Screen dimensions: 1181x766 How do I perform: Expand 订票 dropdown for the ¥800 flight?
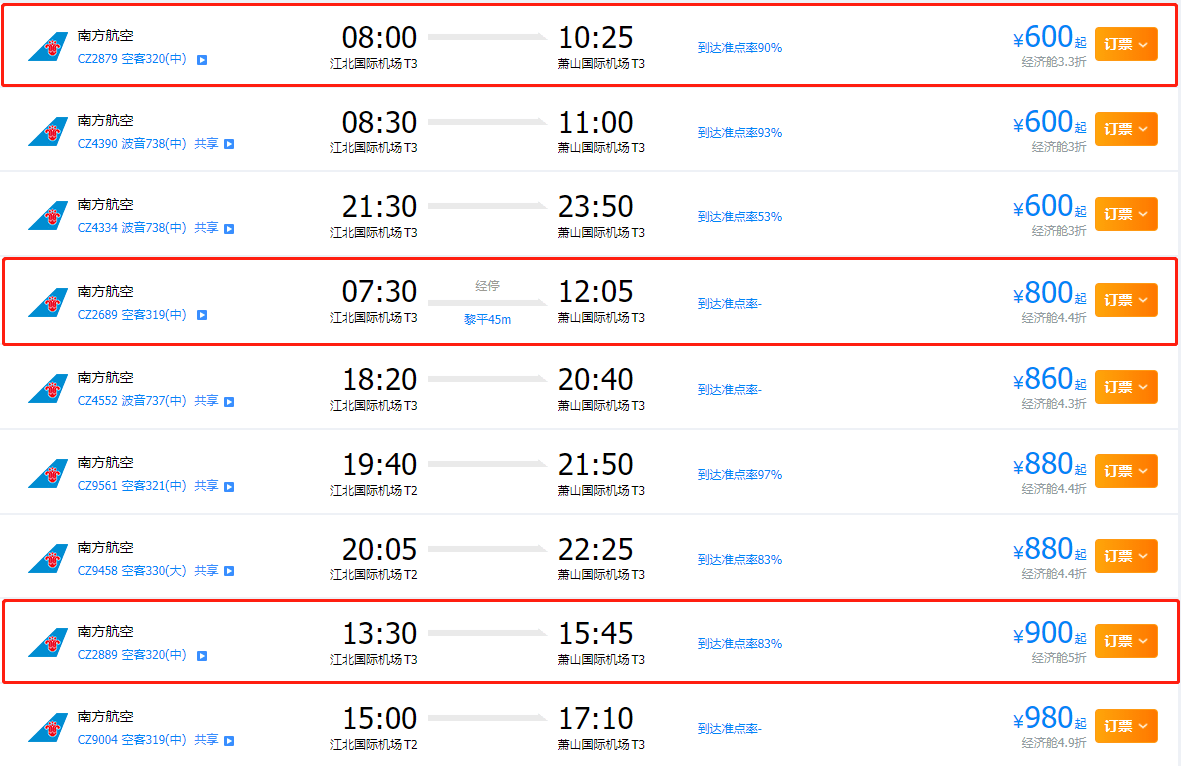pyautogui.click(x=1126, y=300)
